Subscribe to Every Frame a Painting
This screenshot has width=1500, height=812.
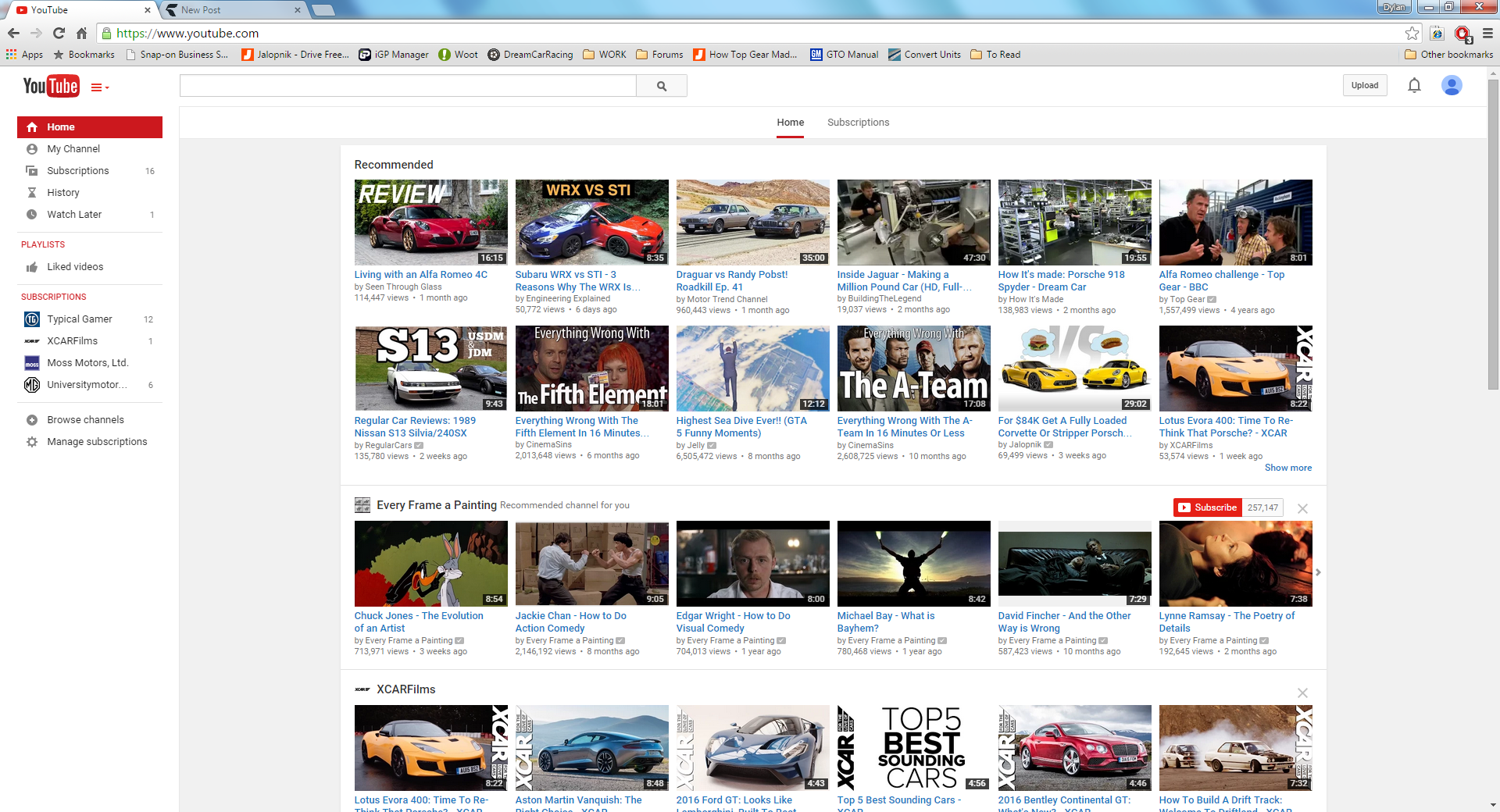(x=1208, y=507)
